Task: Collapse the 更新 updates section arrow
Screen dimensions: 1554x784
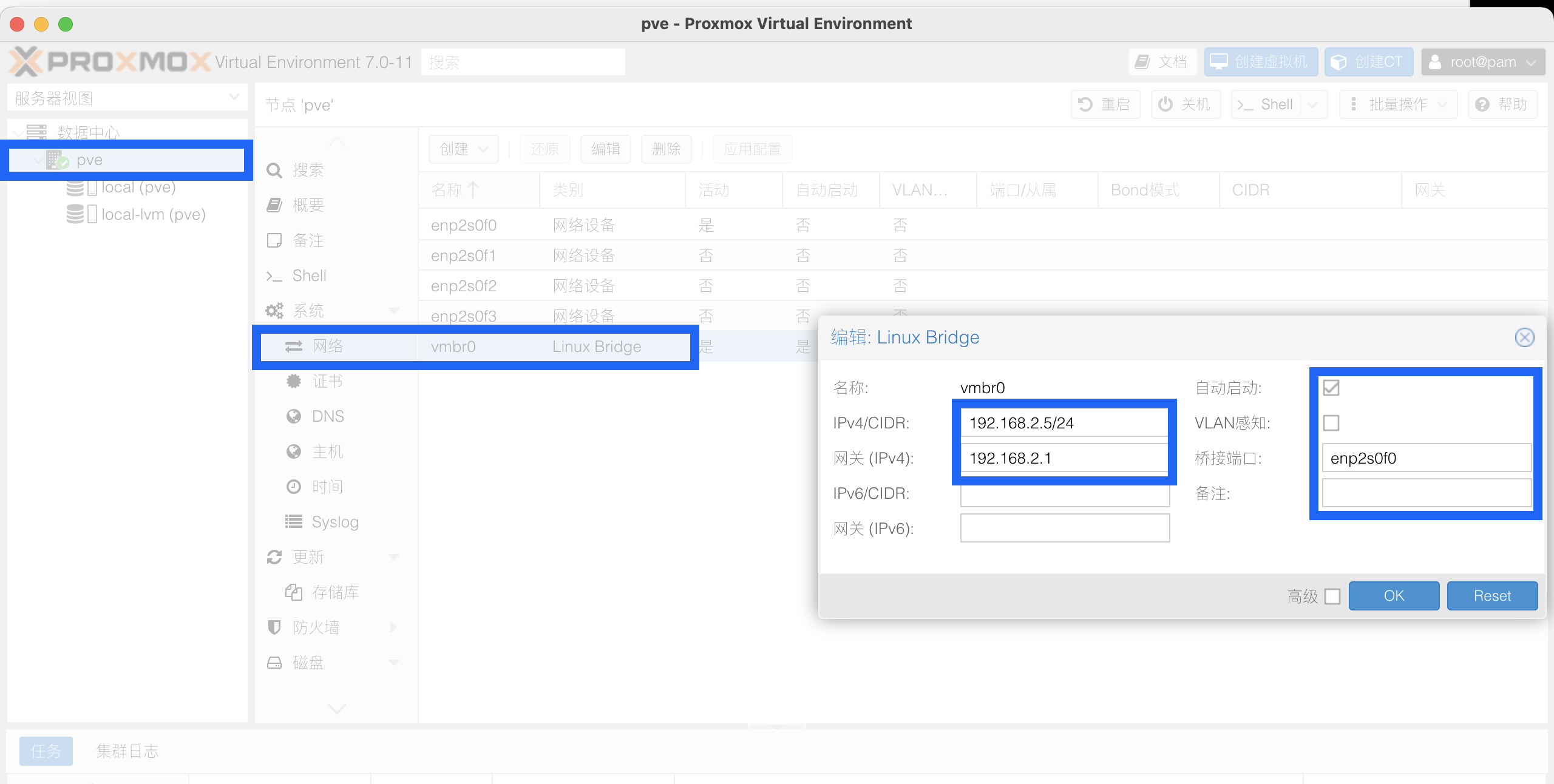Action: tap(393, 557)
